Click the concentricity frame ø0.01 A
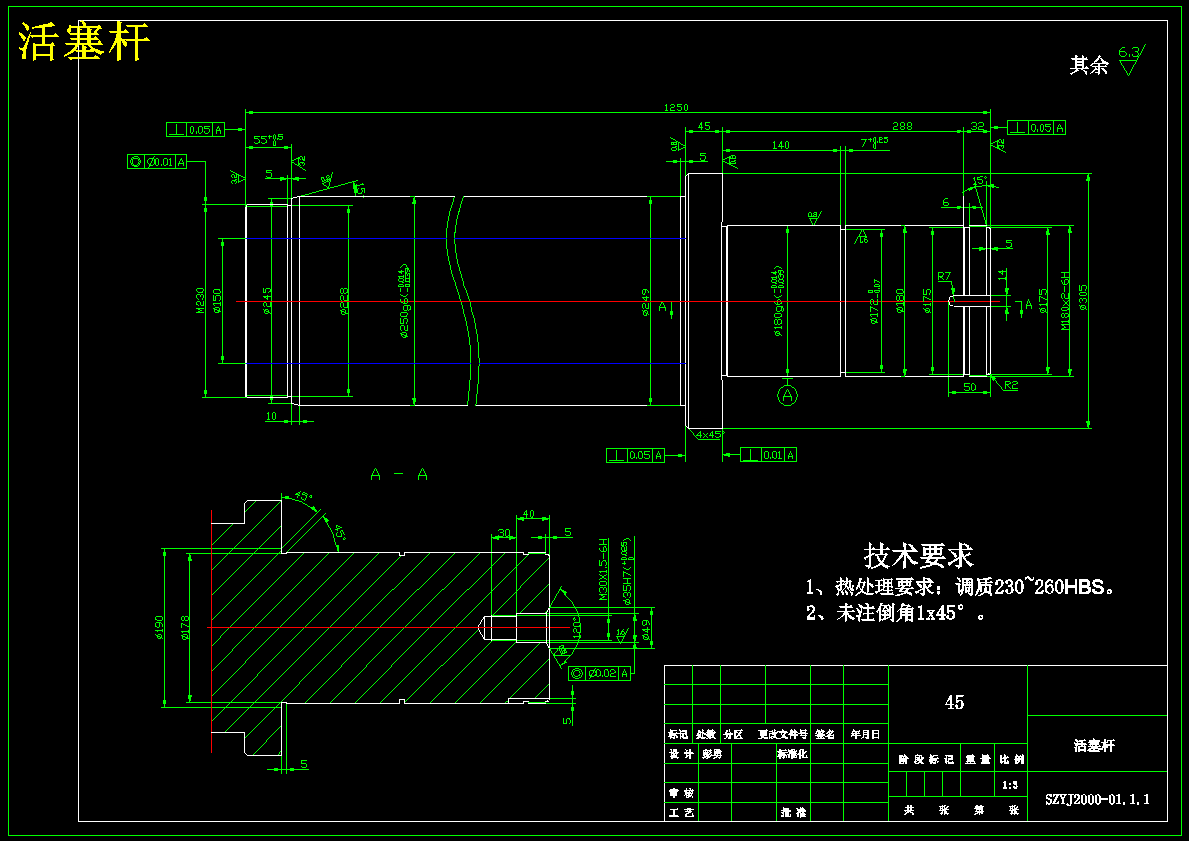The height and width of the screenshot is (841, 1189). pyautogui.click(x=157, y=162)
